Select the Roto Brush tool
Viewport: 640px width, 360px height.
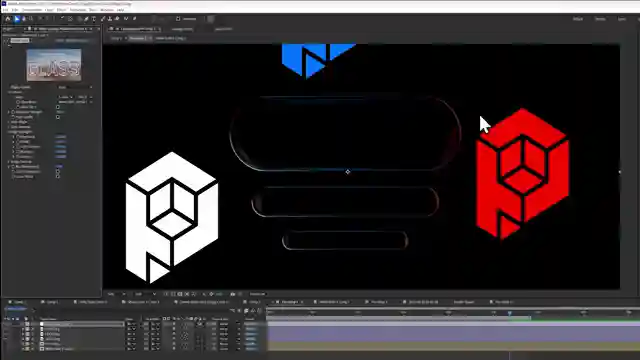pyautogui.click(x=126, y=19)
